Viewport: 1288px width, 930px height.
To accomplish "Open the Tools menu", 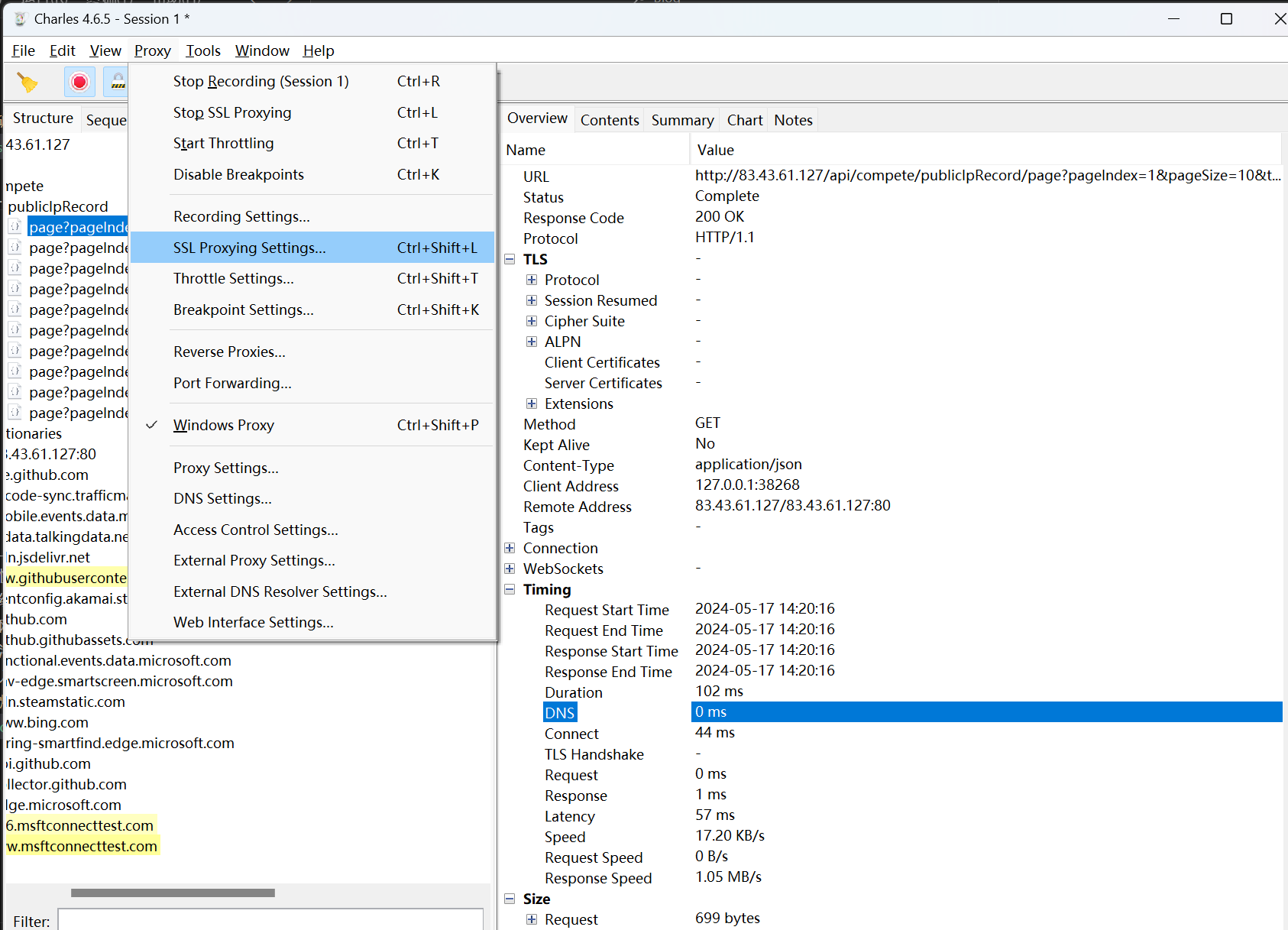I will [x=203, y=50].
